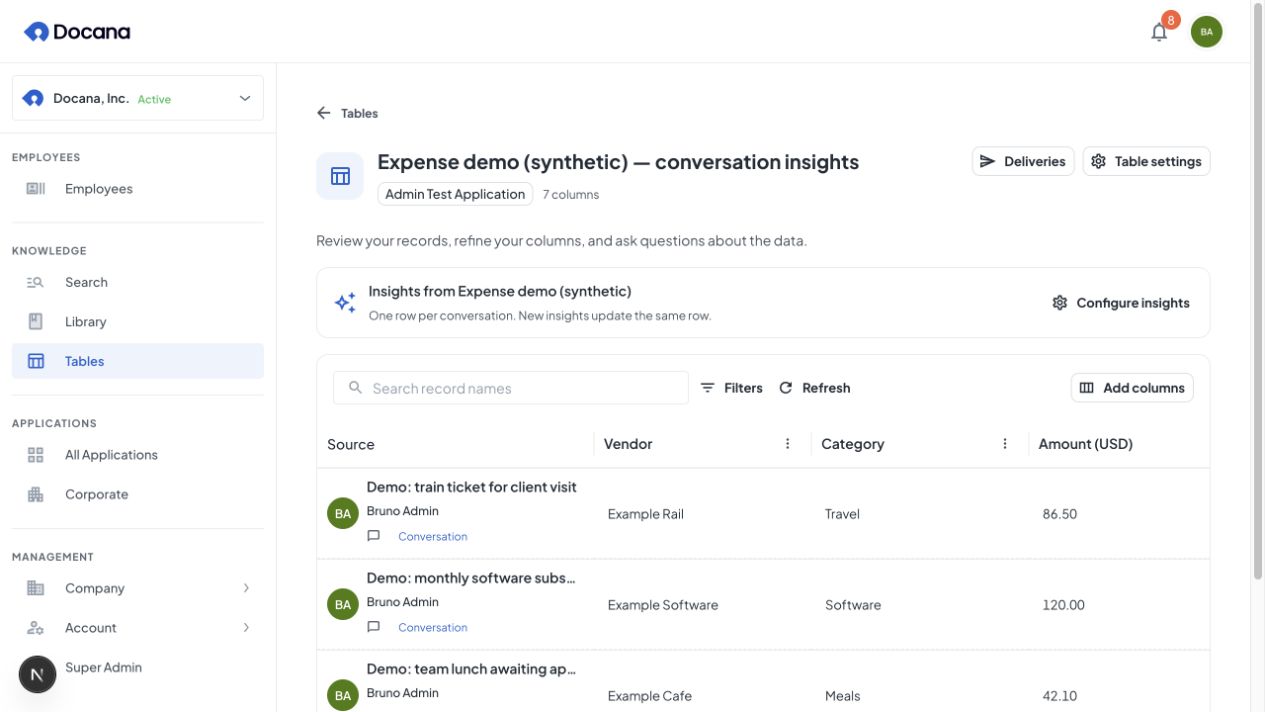Click the All Applications grid icon

pyautogui.click(x=36, y=455)
